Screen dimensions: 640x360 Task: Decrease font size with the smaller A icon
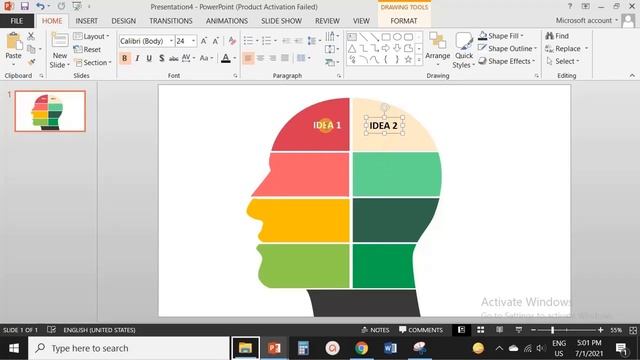(216, 41)
